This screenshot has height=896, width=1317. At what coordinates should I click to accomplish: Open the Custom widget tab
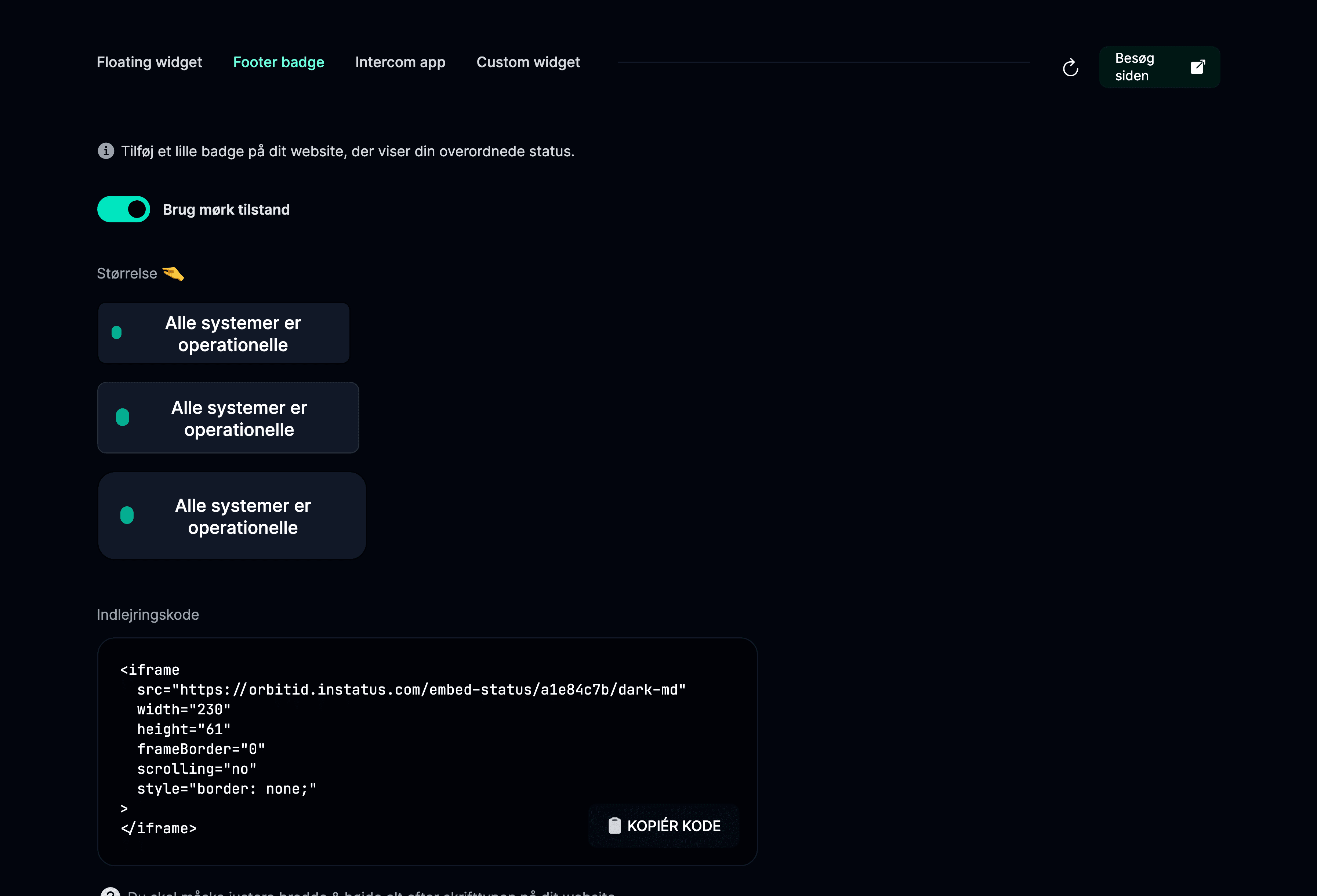pyautogui.click(x=528, y=62)
